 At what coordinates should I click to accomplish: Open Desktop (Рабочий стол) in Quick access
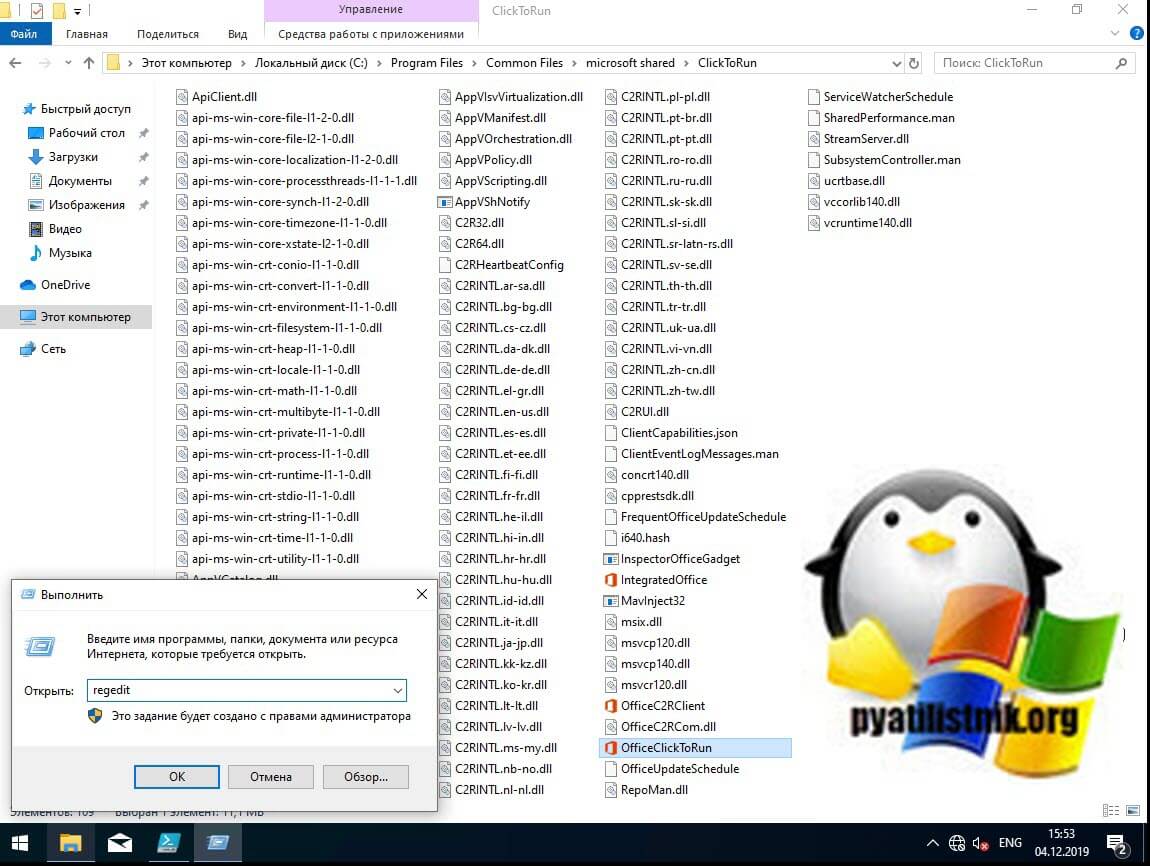click(x=87, y=133)
